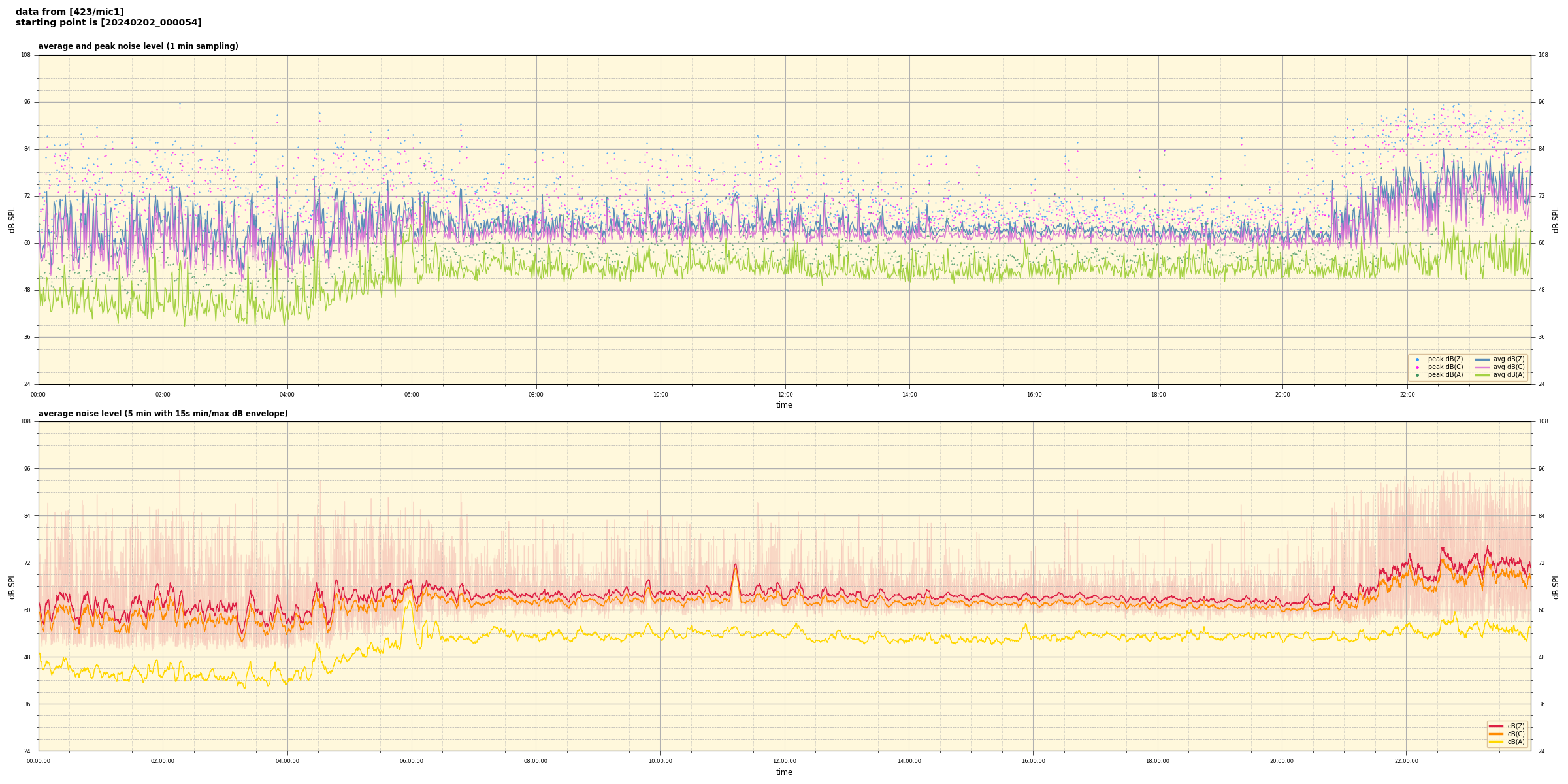Viewport: 1568px width, 784px height.
Task: Click the avg dB(Z) legend line swatch
Action: pos(1482,359)
